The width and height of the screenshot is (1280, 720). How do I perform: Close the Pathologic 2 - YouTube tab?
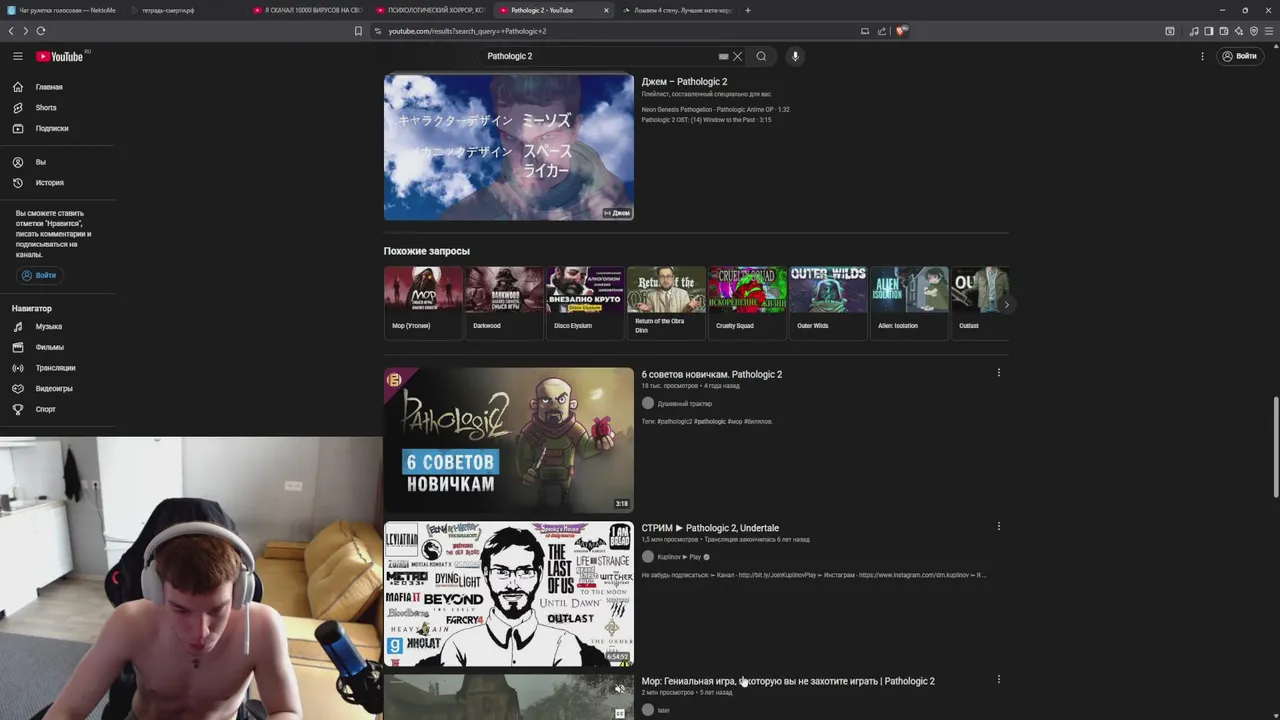click(606, 10)
